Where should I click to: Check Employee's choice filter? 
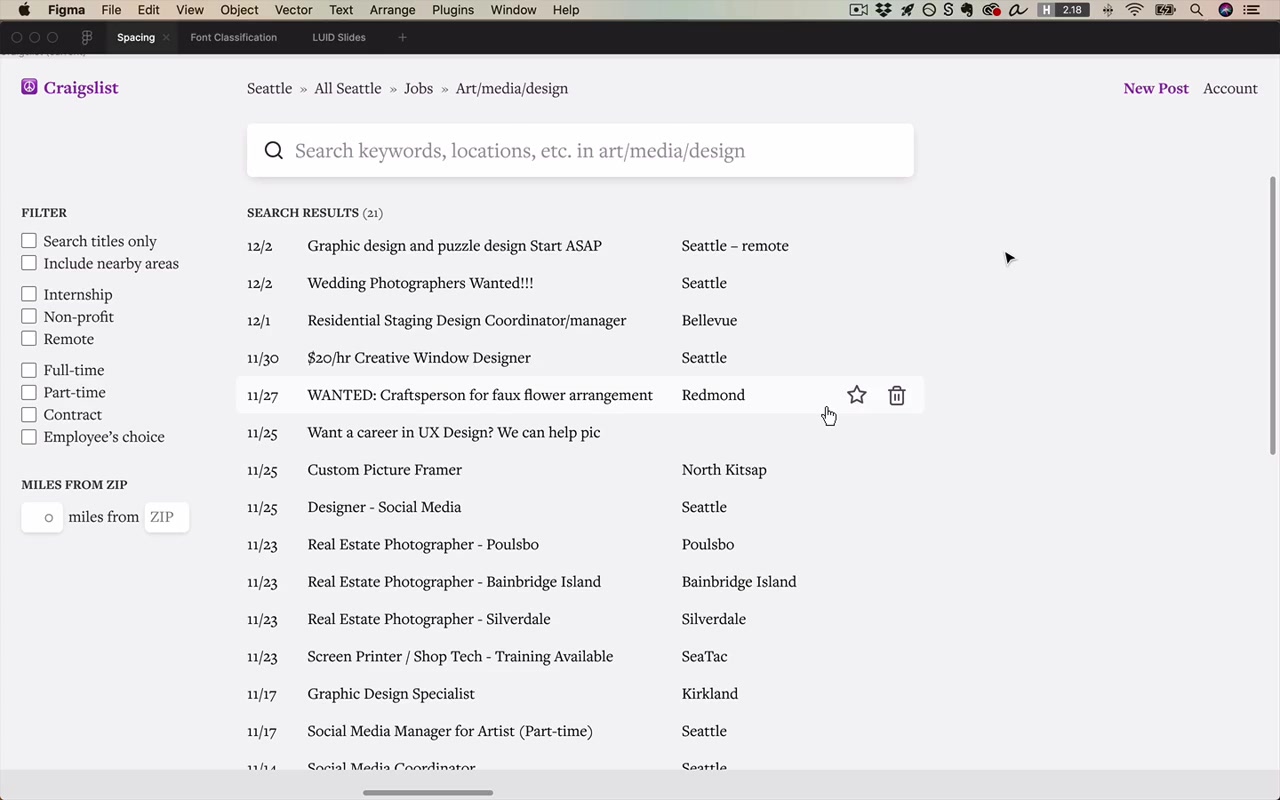point(29,437)
